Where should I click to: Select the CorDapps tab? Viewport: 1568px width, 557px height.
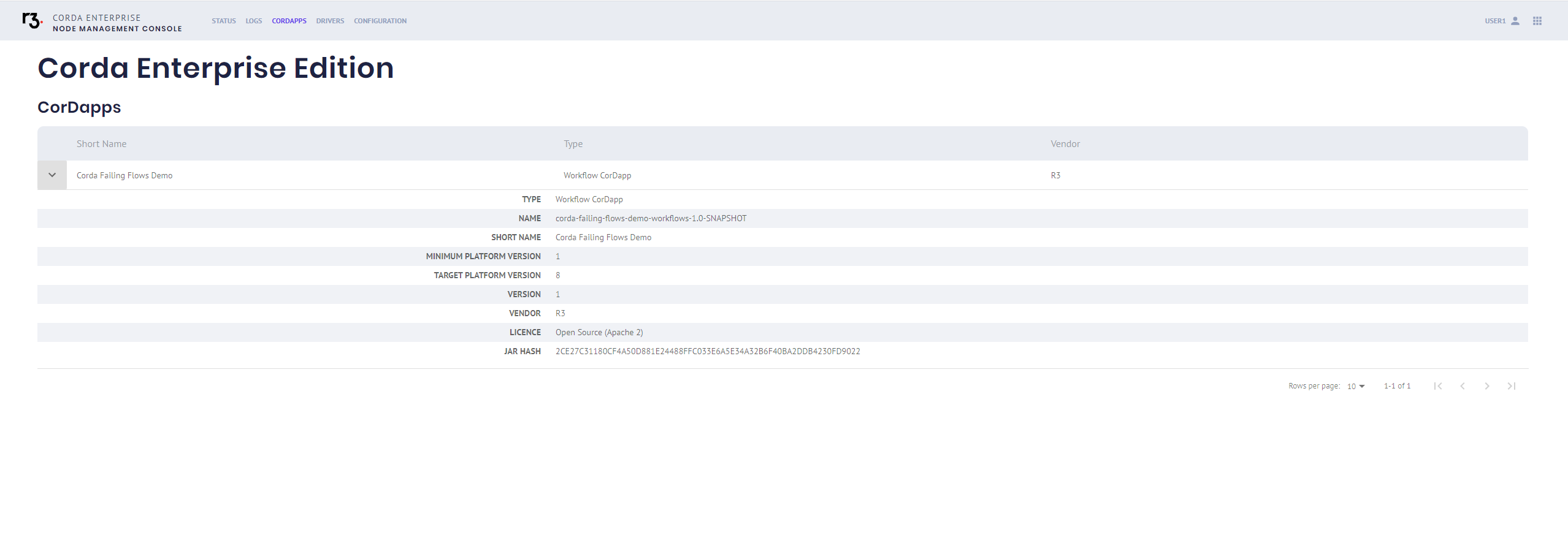click(289, 21)
